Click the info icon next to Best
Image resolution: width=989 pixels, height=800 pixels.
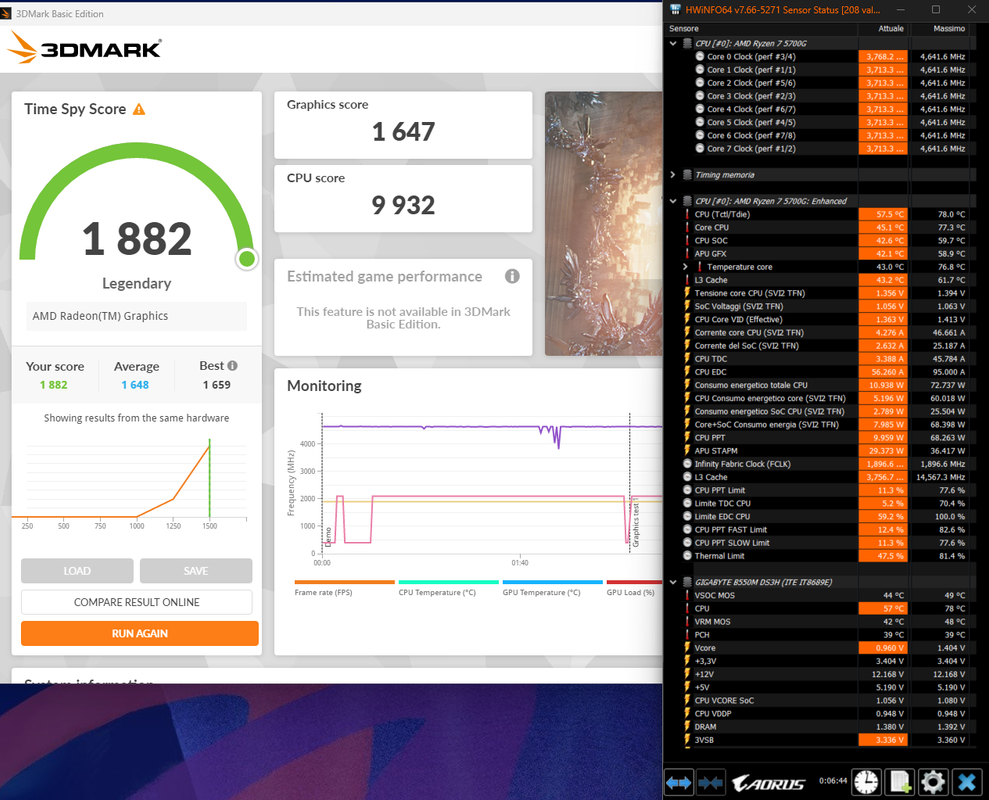point(232,366)
